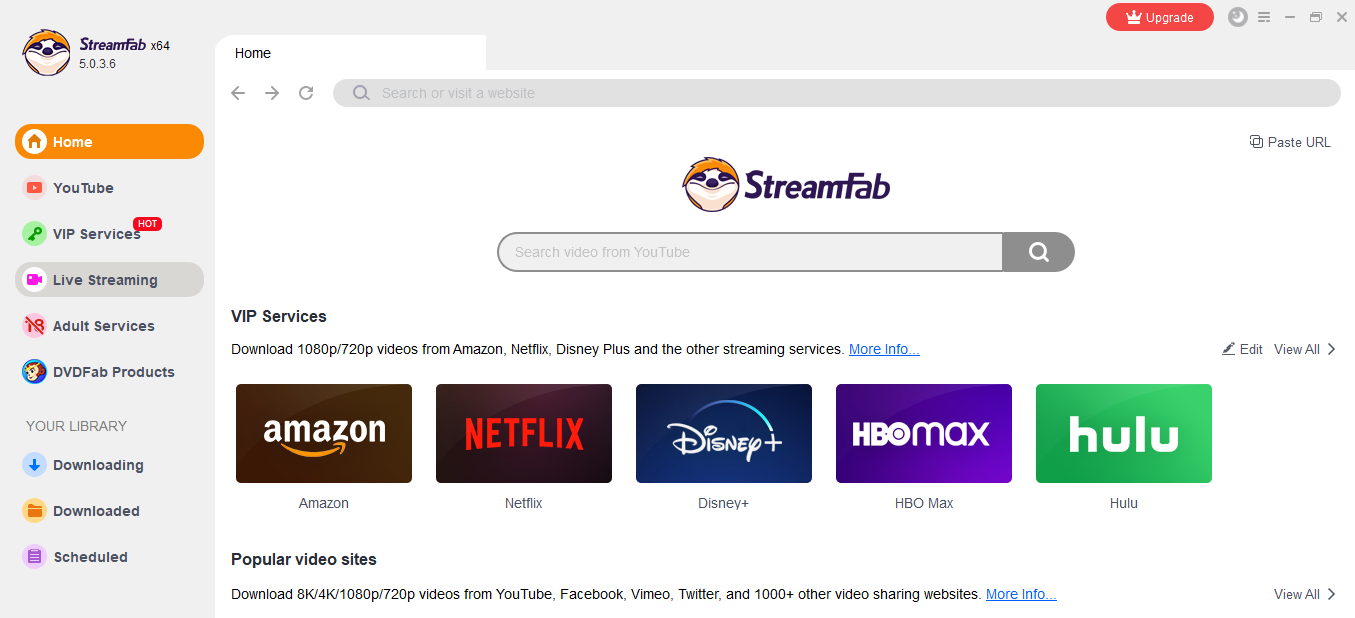The height and width of the screenshot is (618, 1355).
Task: Follow Popular video sites More Info link
Action: (1021, 594)
